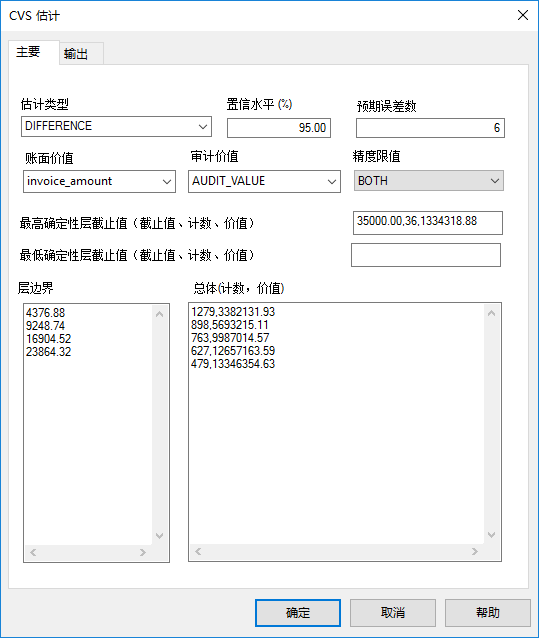This screenshot has width=539, height=638.
Task: Click the 置信水平 field showing 95.00
Action: (x=279, y=128)
